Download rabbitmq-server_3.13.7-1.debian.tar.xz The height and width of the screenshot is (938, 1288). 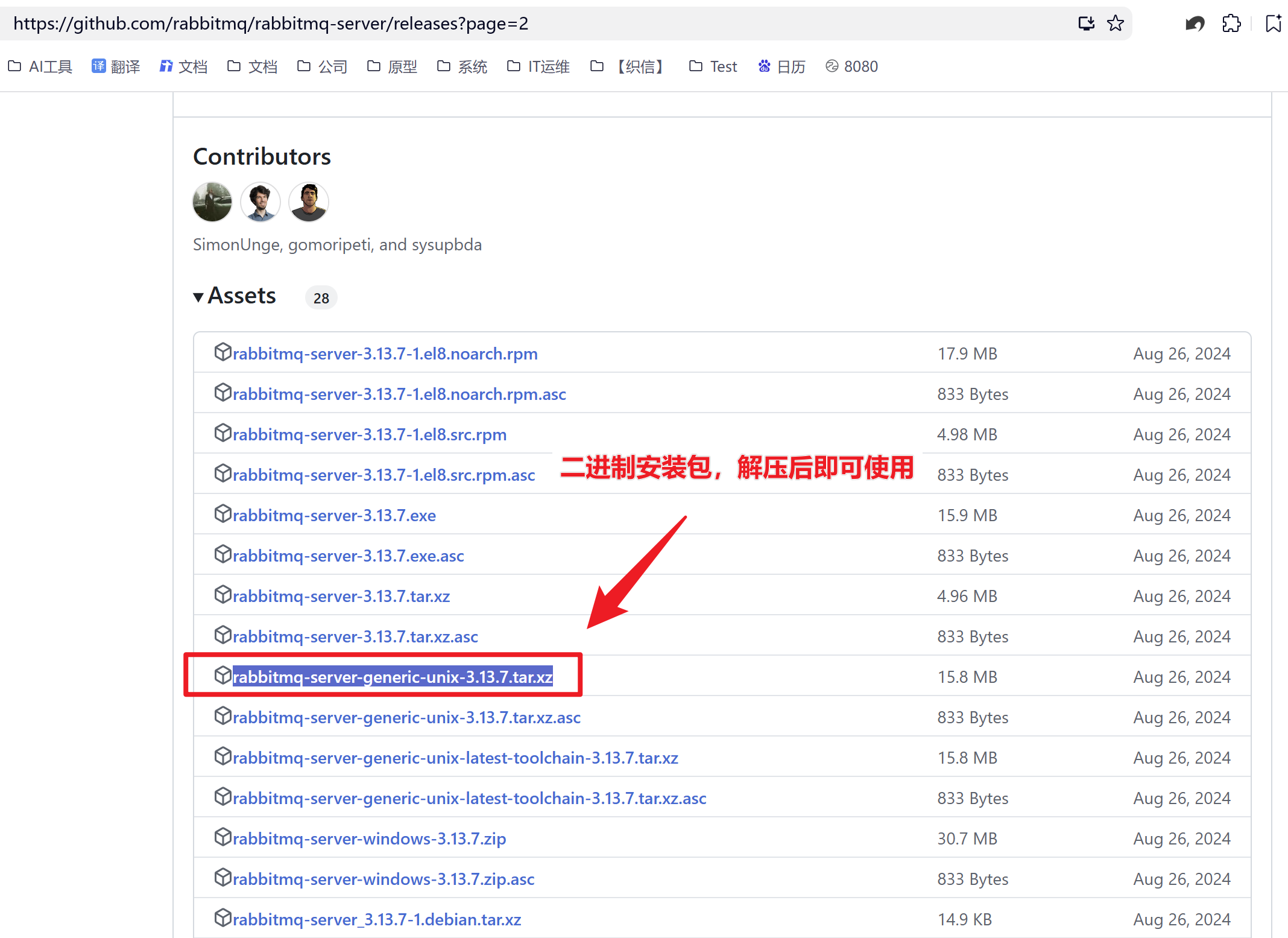tap(377, 919)
